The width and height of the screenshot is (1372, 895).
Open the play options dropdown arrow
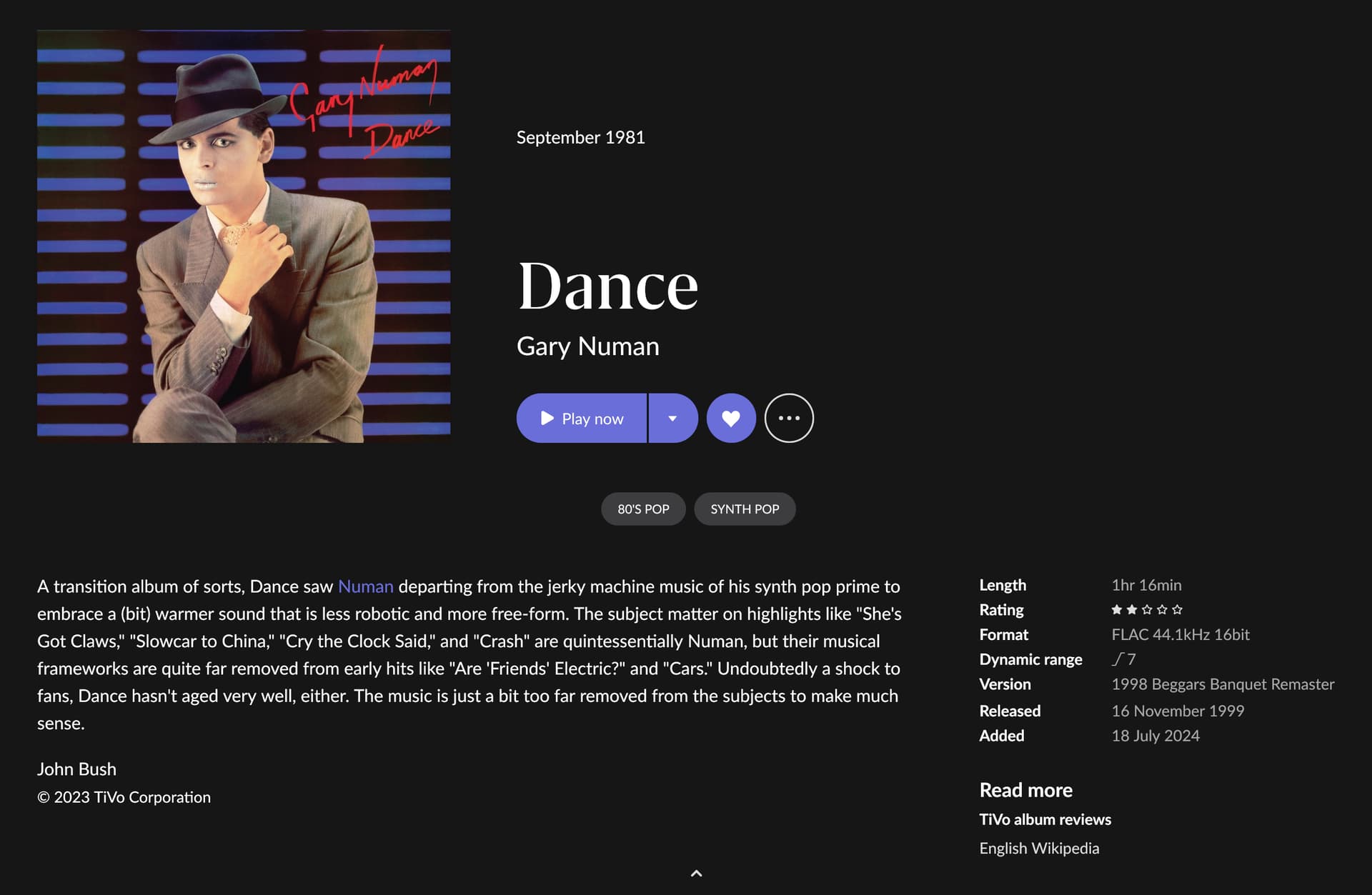click(x=673, y=418)
